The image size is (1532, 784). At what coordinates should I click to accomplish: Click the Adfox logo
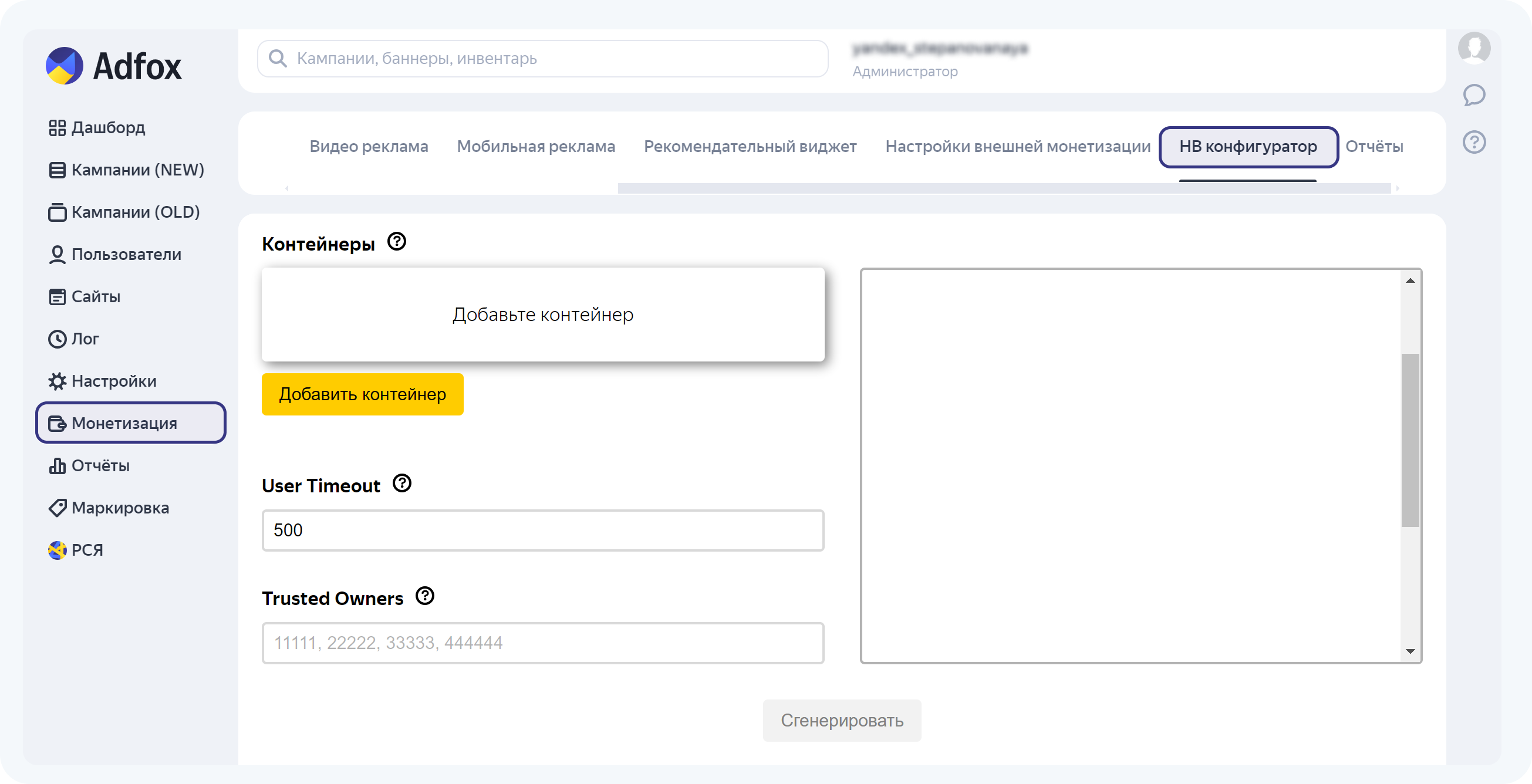tap(114, 66)
